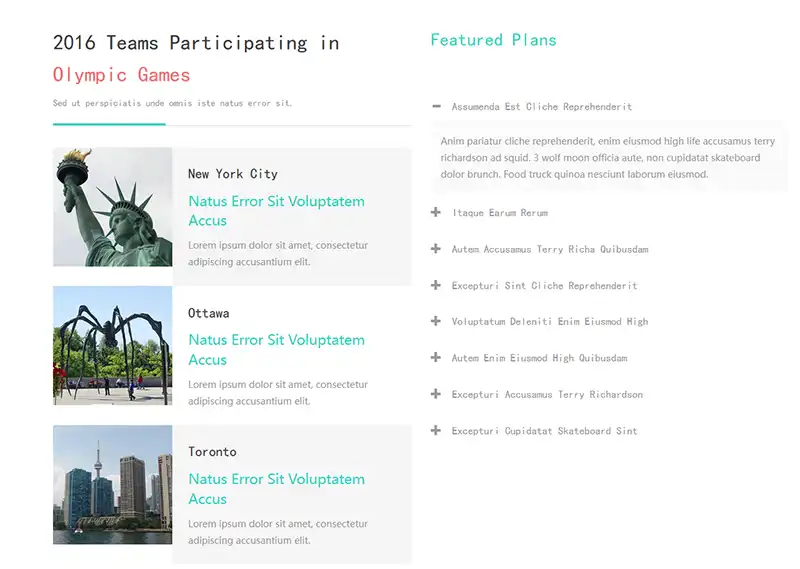Open the Toronto skyline photo

[x=112, y=485]
